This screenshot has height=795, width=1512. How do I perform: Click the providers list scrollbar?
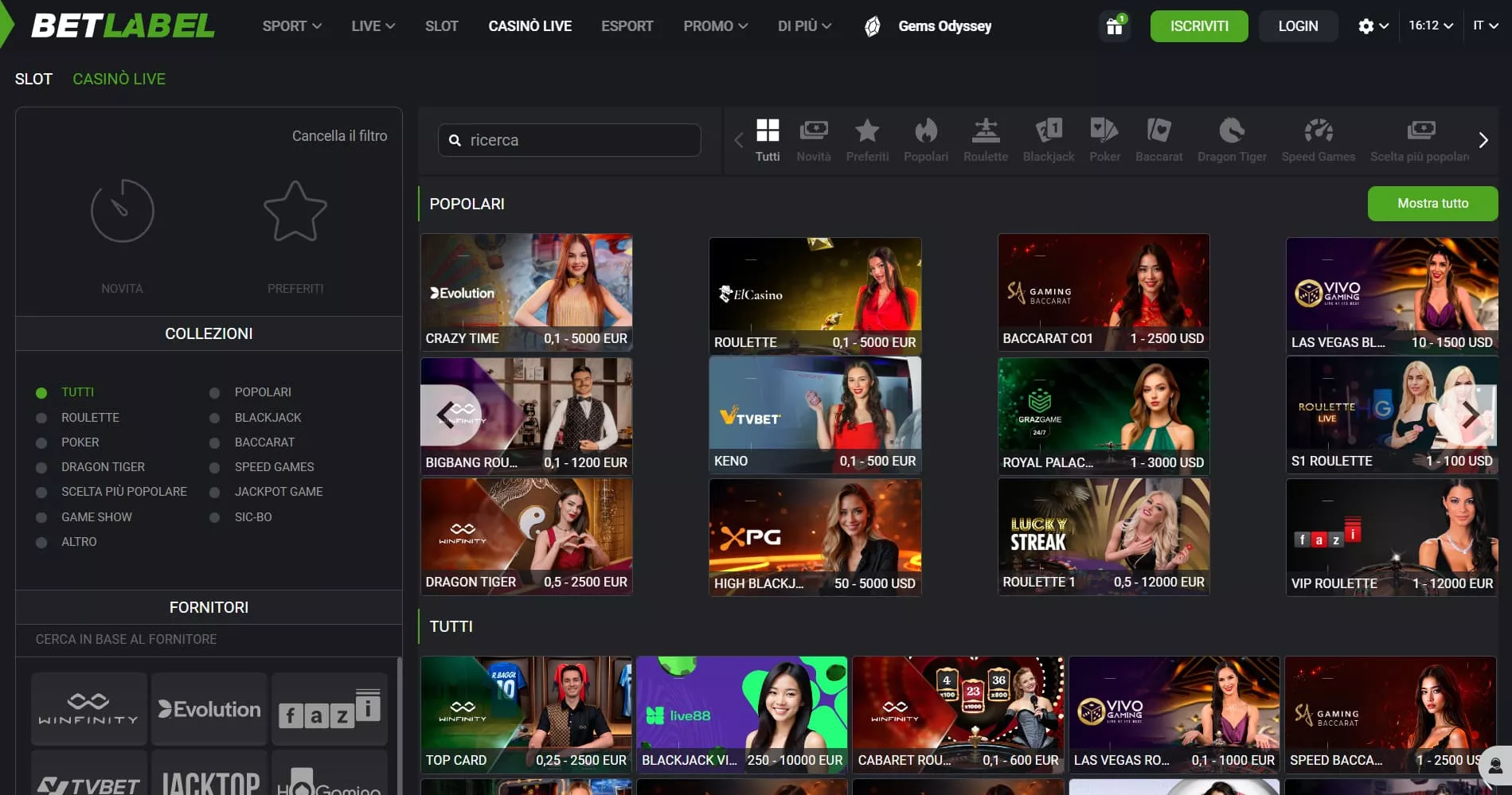pyautogui.click(x=399, y=726)
